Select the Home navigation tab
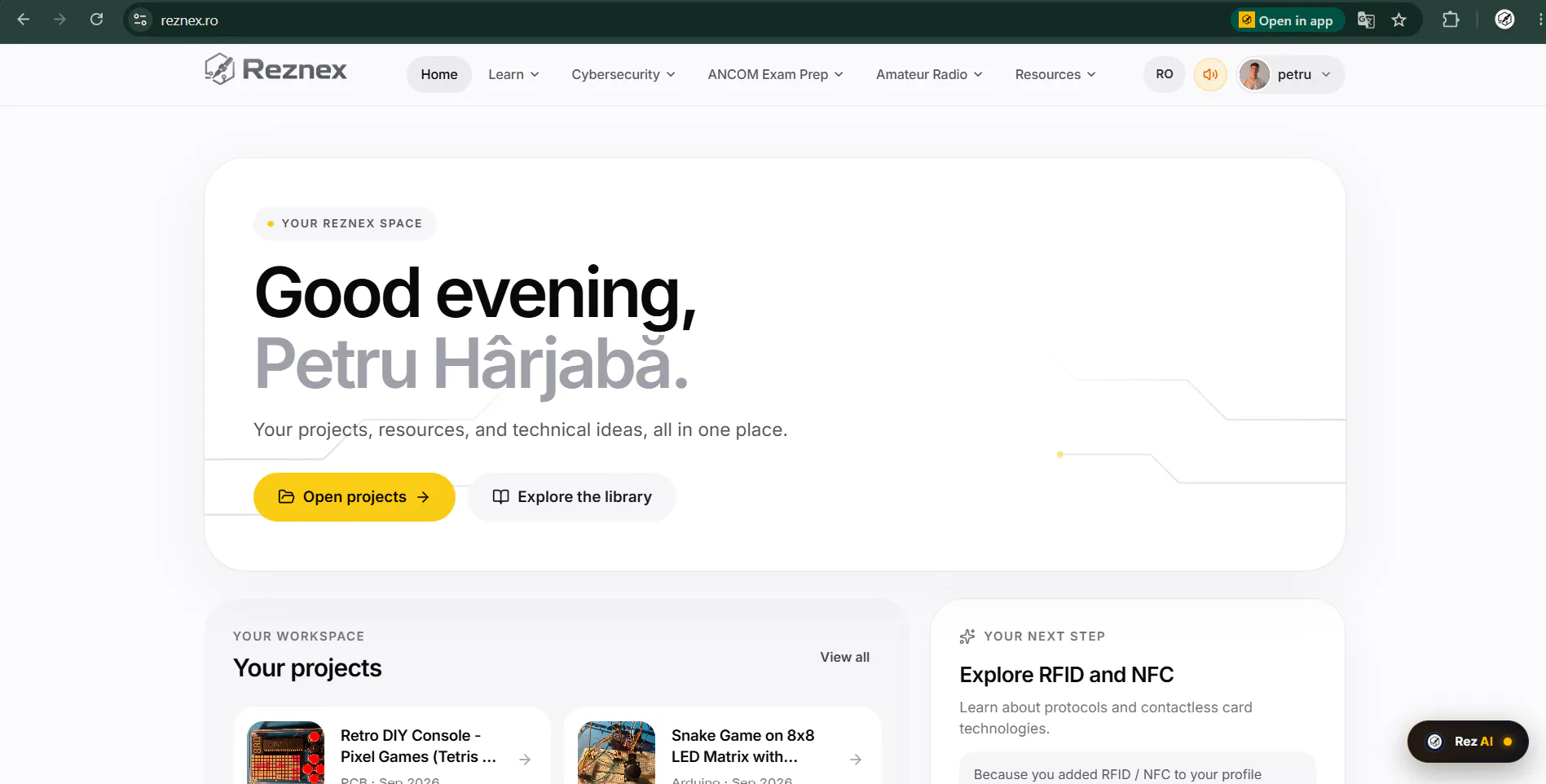The width and height of the screenshot is (1546, 784). click(439, 74)
